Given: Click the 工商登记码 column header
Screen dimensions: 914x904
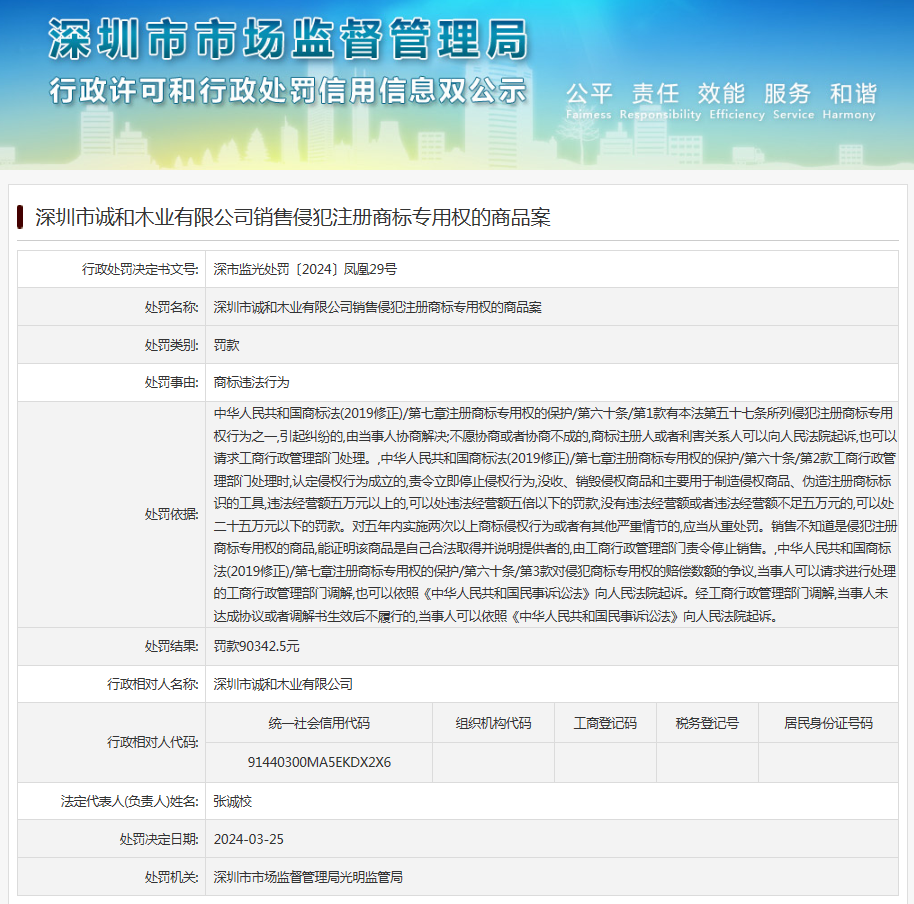Looking at the screenshot, I should (x=605, y=723).
